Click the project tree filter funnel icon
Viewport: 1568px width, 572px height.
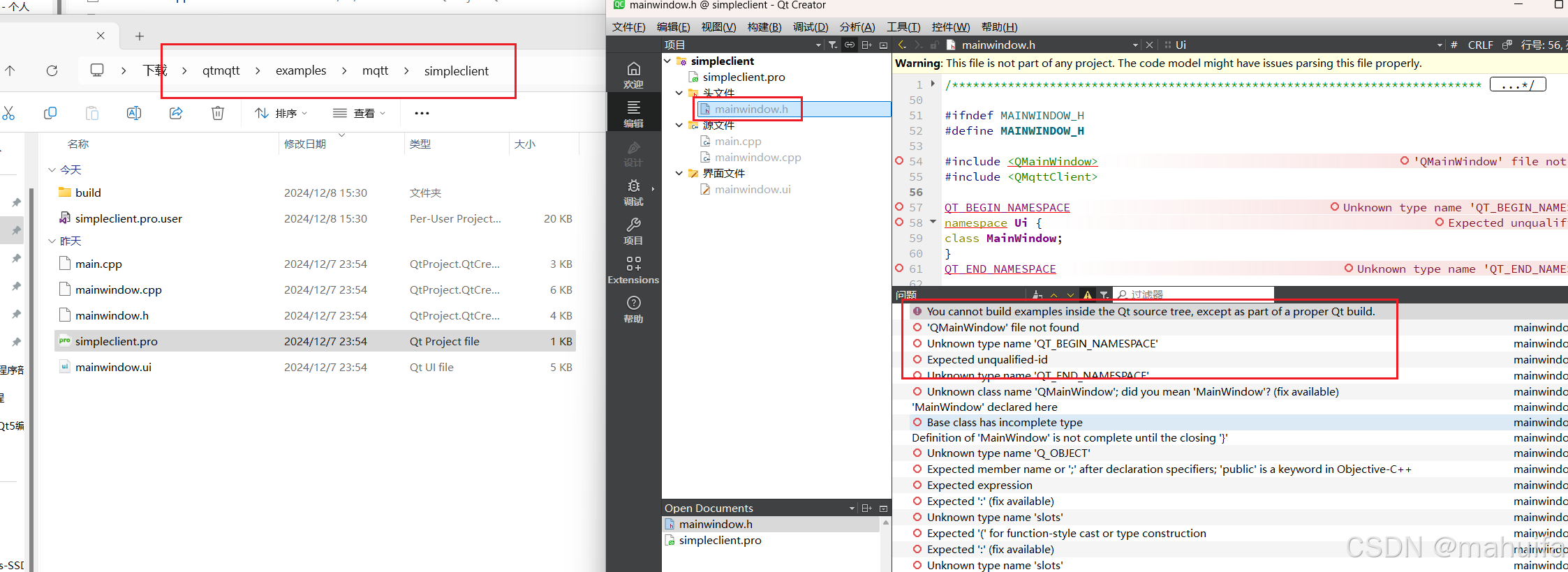click(x=833, y=45)
